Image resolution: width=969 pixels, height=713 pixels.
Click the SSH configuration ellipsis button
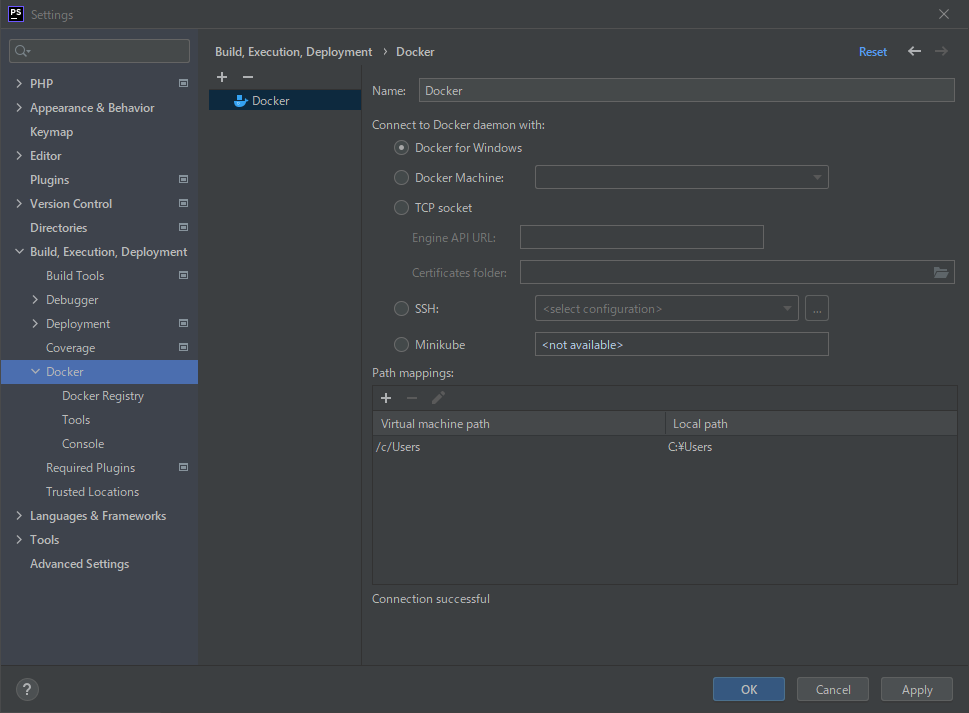tap(817, 309)
